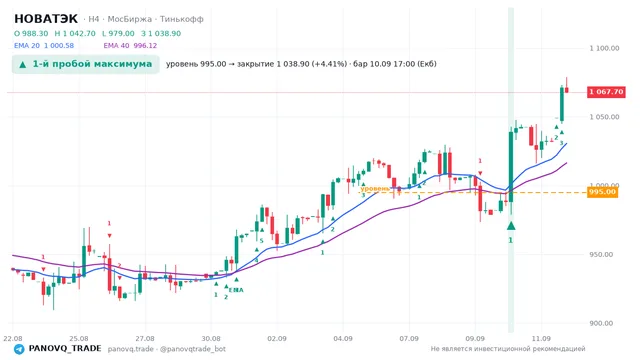Click the 'panovq.trade · @panovqtrade_bot' text
This screenshot has width=640, height=360.
pos(167,349)
